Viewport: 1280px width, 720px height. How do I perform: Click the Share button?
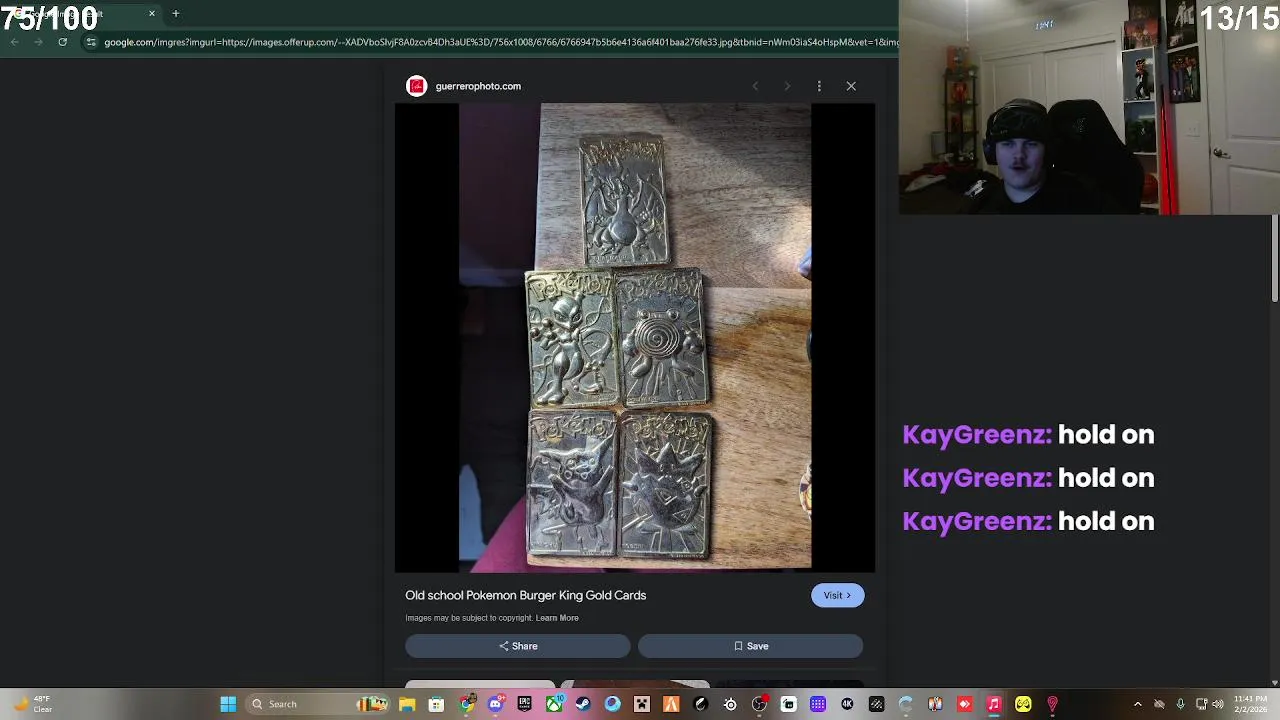pyautogui.click(x=518, y=646)
